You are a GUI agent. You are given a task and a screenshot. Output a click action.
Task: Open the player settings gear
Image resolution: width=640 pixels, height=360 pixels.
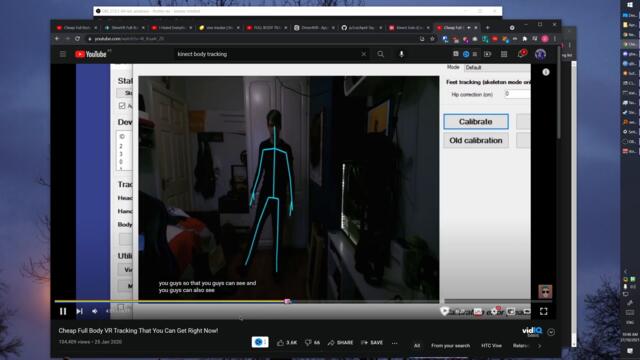click(494, 311)
